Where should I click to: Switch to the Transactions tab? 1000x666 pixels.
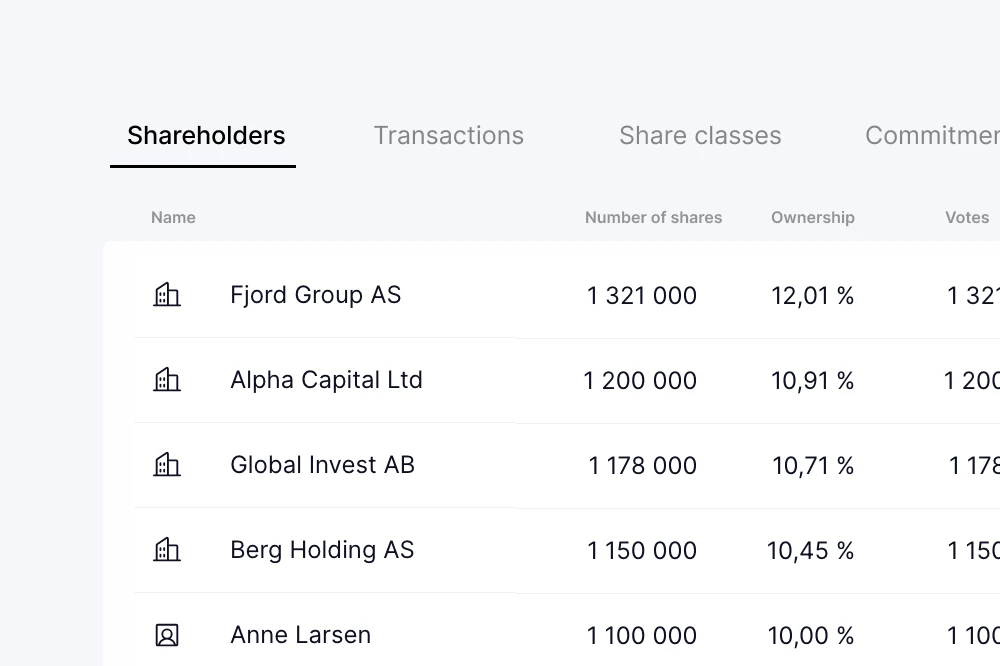(448, 136)
